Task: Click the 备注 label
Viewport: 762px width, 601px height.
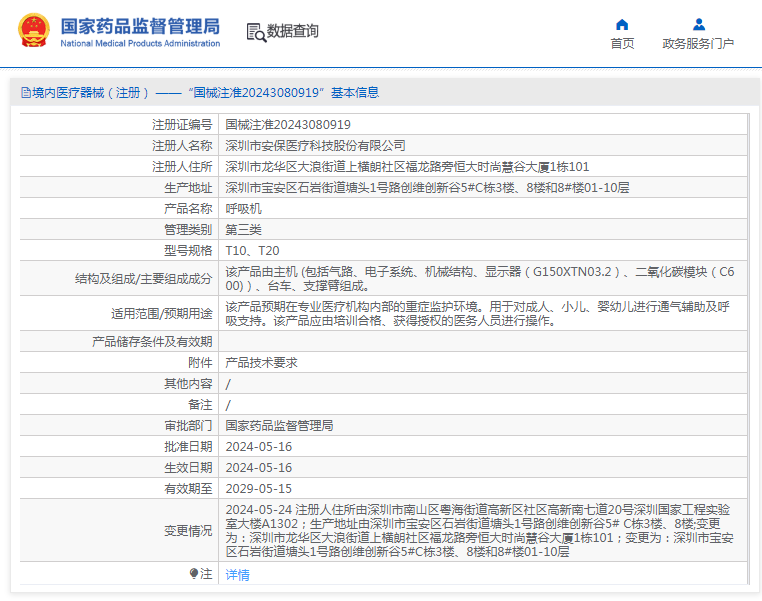Action: 200,405
